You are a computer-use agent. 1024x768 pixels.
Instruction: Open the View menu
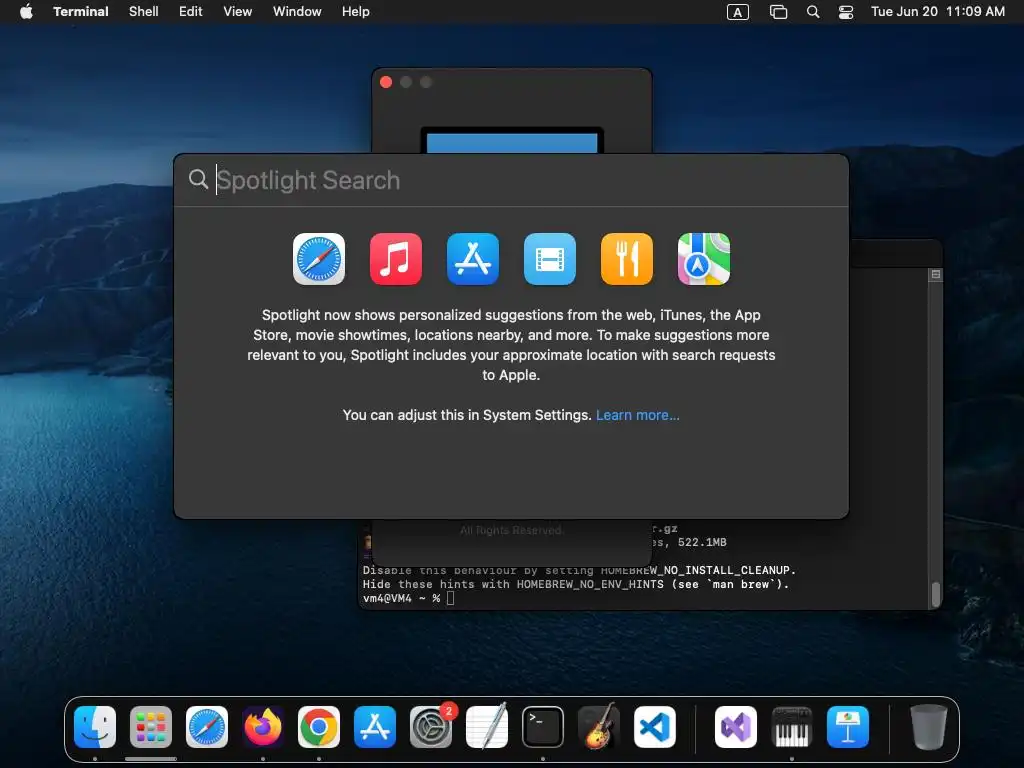point(238,12)
